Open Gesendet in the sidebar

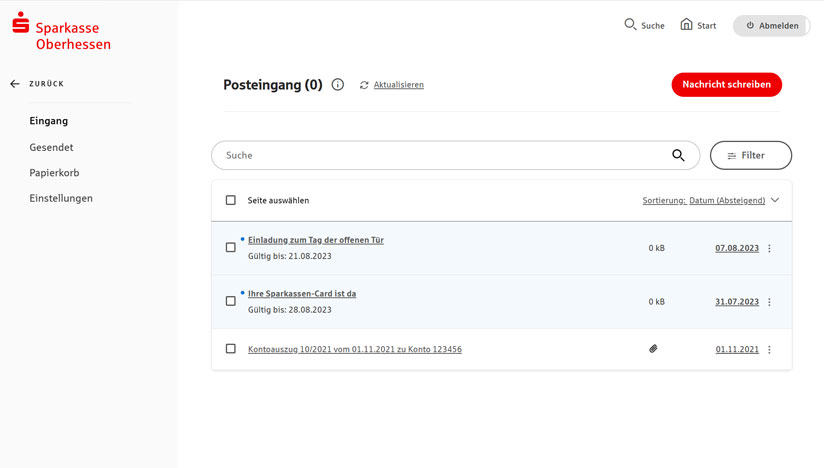(x=51, y=148)
